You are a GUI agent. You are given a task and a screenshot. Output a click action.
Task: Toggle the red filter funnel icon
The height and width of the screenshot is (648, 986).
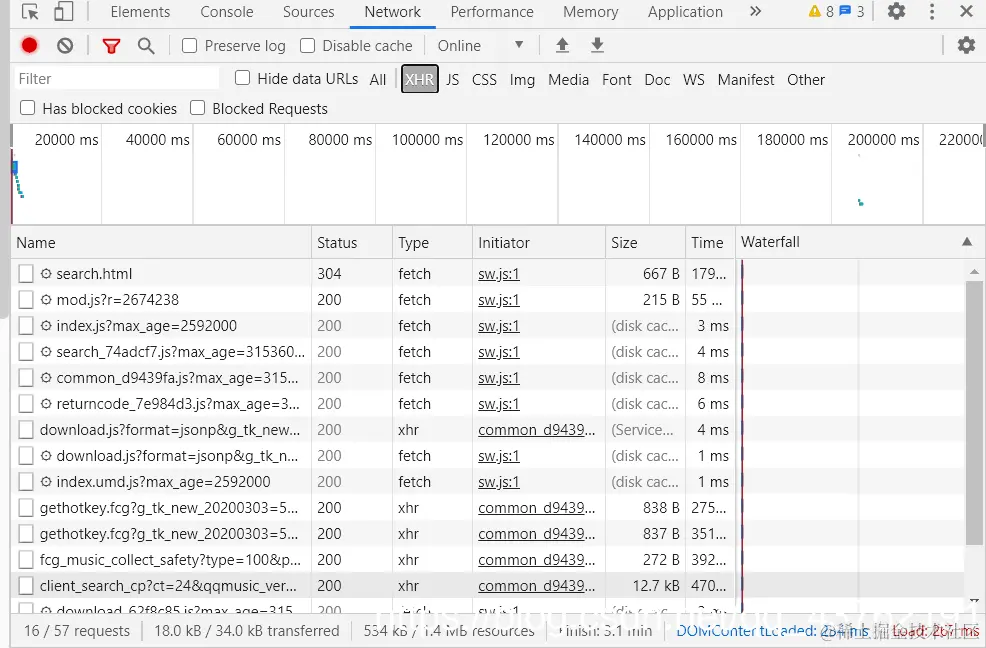click(111, 46)
